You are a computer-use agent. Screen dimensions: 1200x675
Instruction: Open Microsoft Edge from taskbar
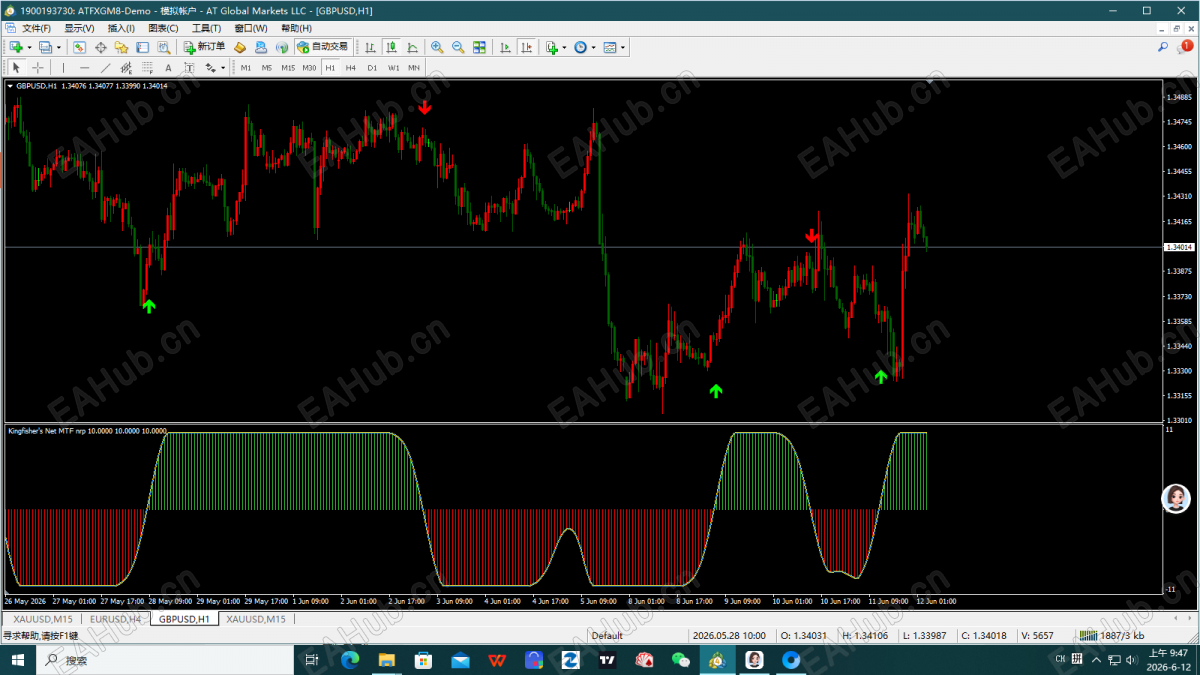[x=349, y=660]
